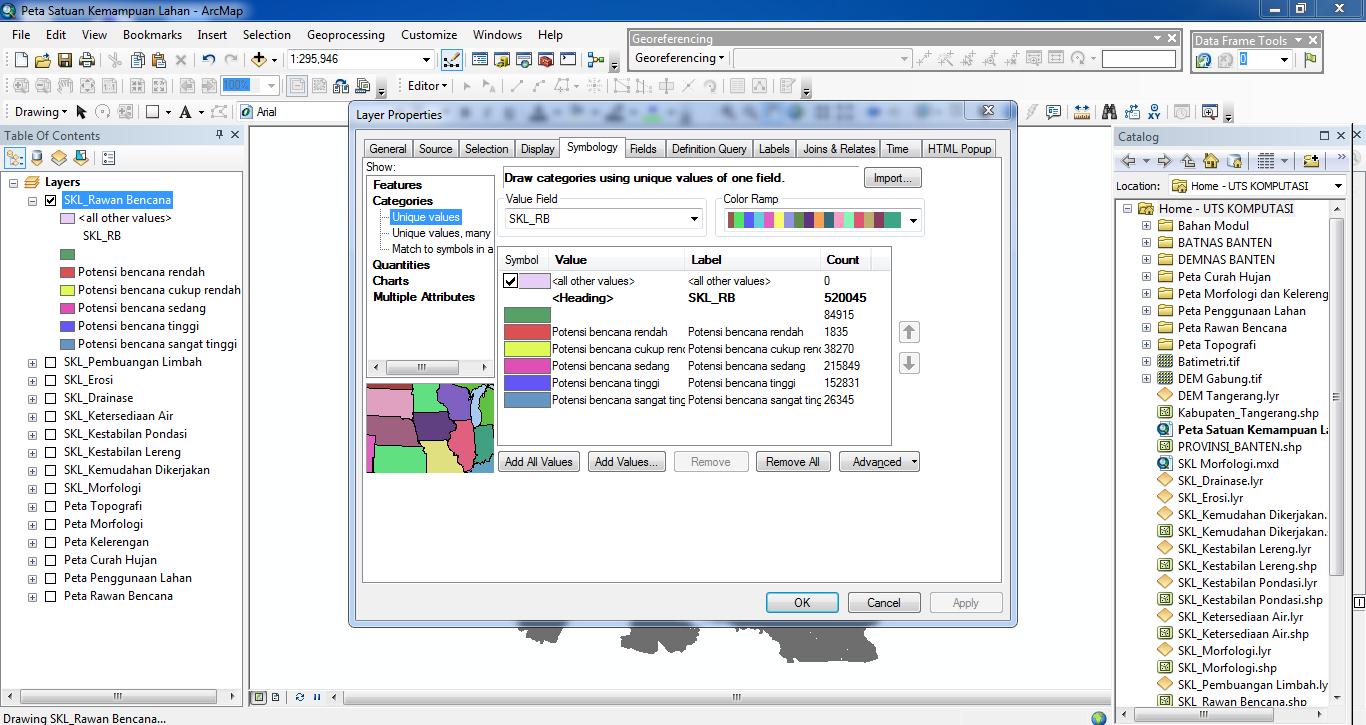1366x725 pixels.
Task: Select the Find binoculars tool
Action: [x=1109, y=112]
